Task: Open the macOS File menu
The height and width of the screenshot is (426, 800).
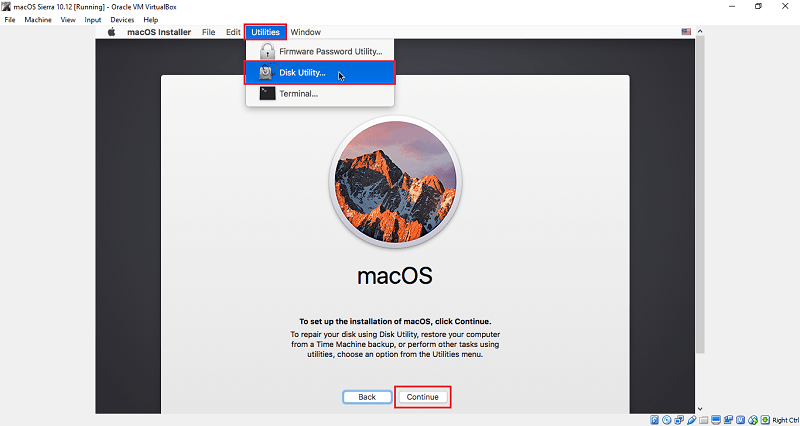Action: (x=209, y=32)
